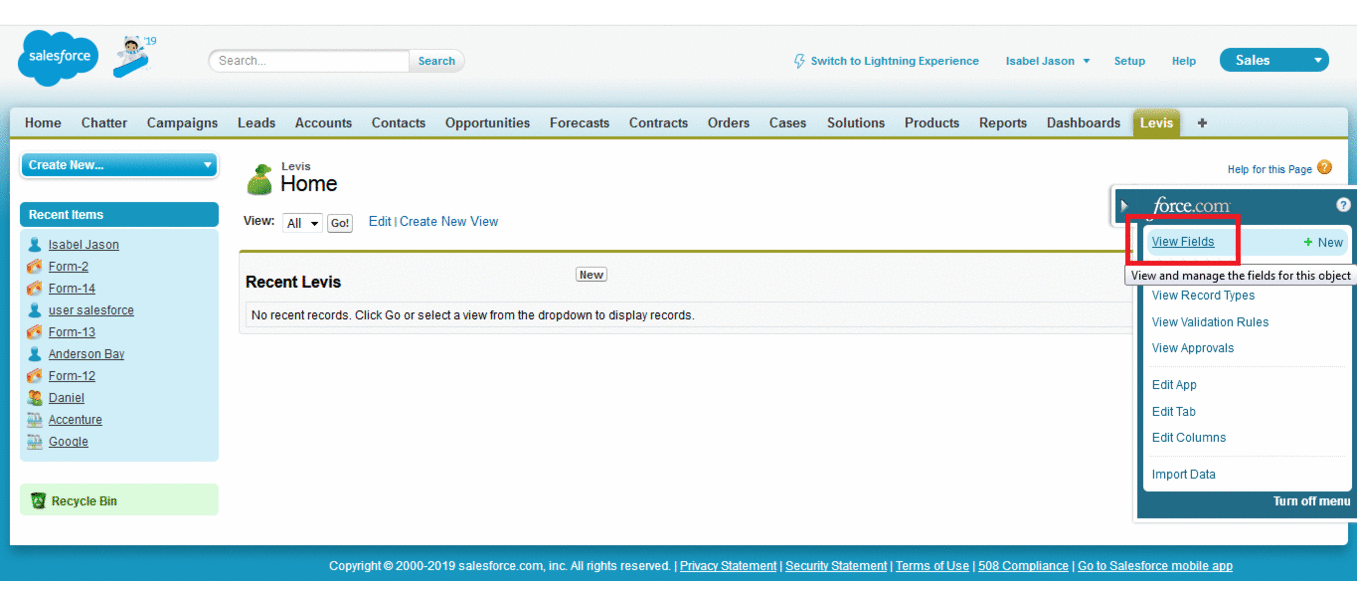Open the View Fields link
The image size is (1357, 605).
(x=1182, y=242)
